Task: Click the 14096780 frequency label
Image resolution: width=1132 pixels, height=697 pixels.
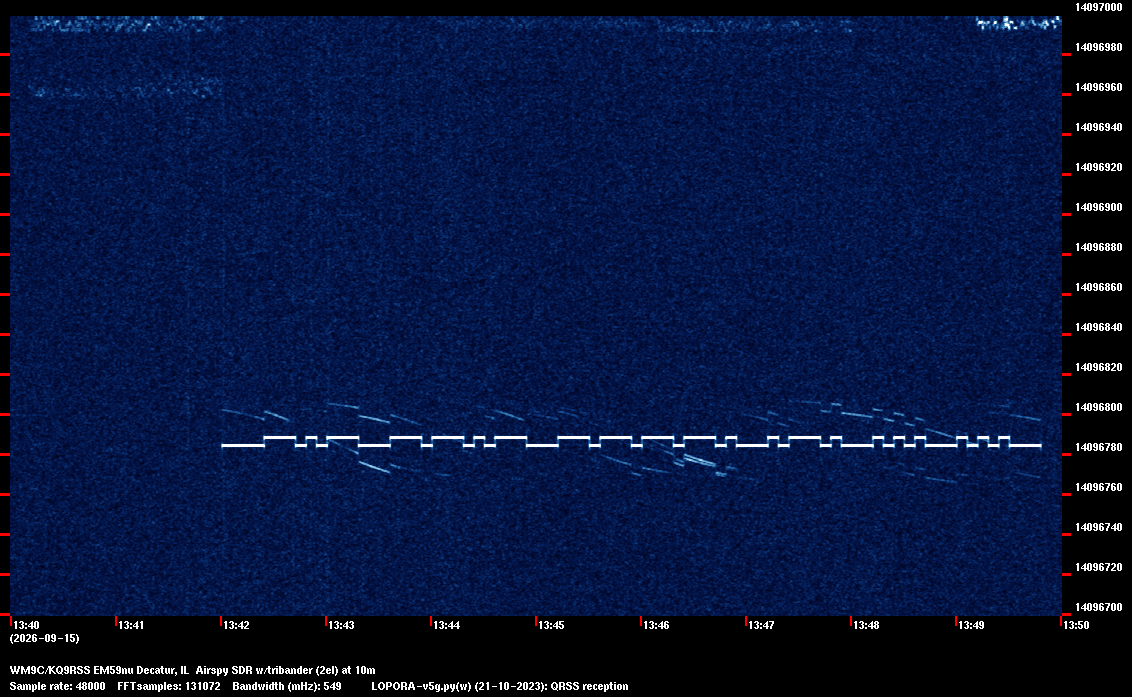Action: pos(1099,448)
